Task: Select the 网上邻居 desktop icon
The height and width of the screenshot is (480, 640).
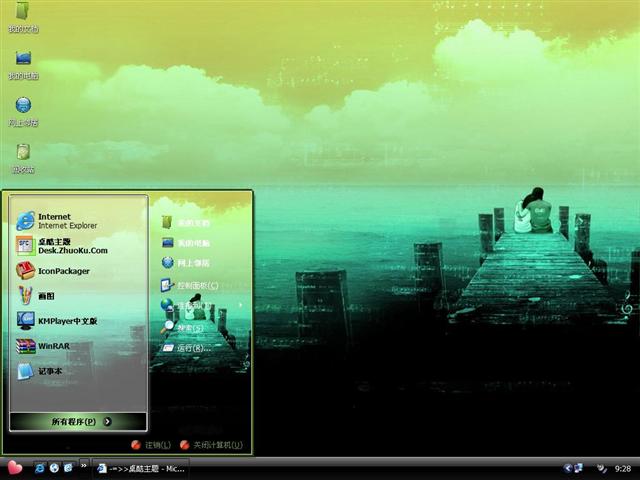Action: [23, 112]
